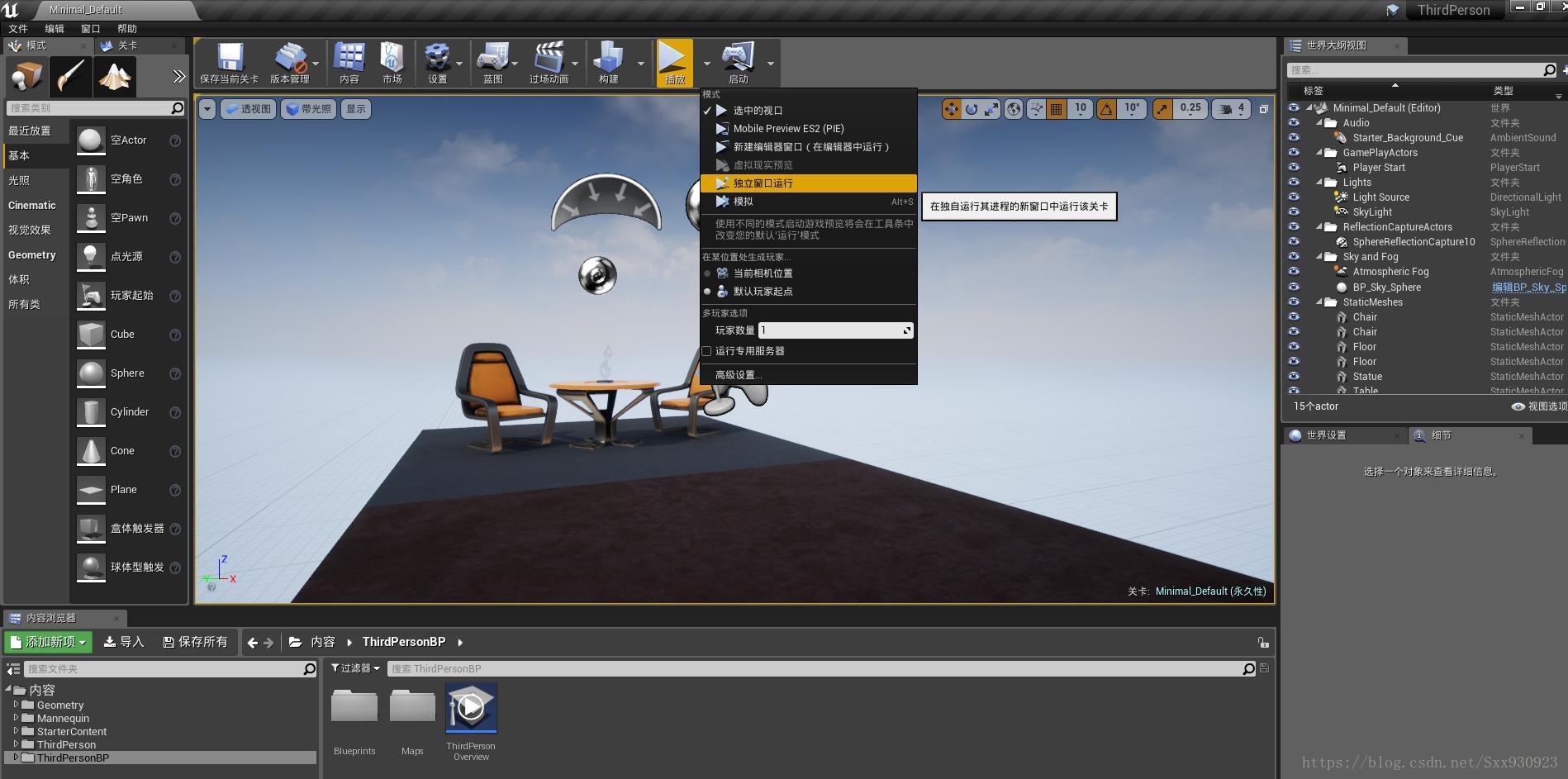Select the Cube placement icon
1568x779 pixels.
click(91, 334)
